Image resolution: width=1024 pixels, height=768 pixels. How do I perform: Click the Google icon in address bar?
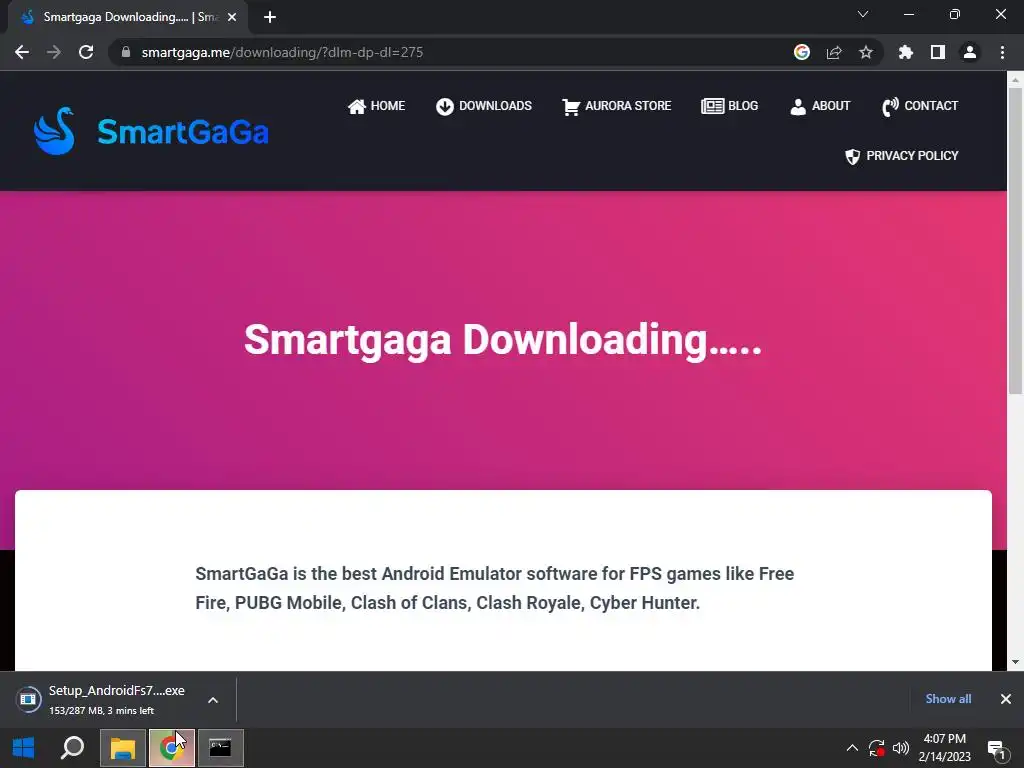pos(802,52)
